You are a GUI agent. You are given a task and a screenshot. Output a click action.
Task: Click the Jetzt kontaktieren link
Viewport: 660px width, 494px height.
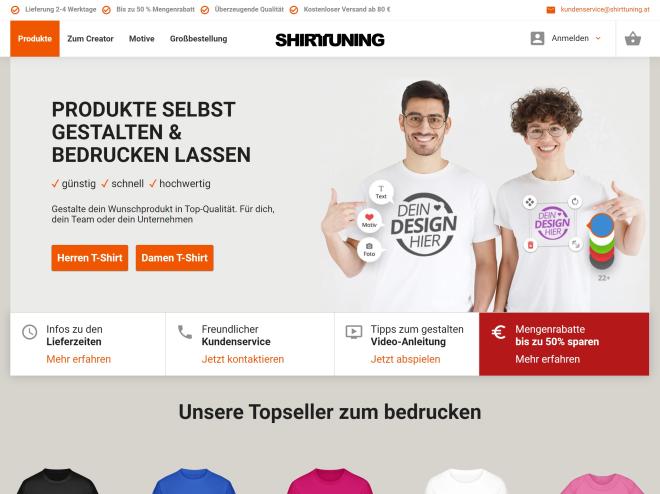(243, 359)
